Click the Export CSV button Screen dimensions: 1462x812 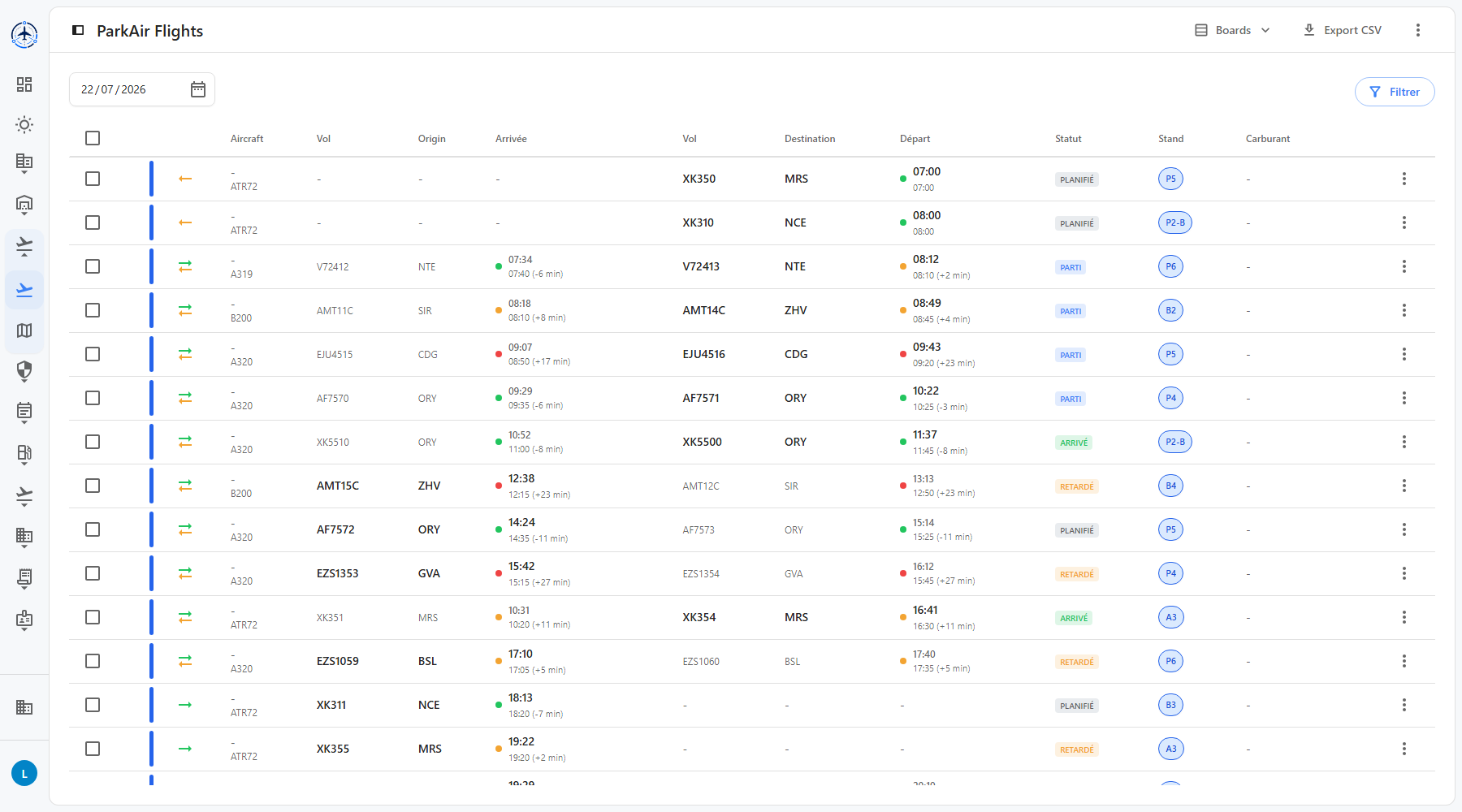1343,30
